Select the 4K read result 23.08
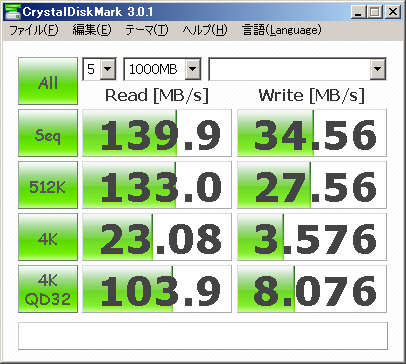Image resolution: width=406 pixels, height=364 pixels. pyautogui.click(x=157, y=237)
